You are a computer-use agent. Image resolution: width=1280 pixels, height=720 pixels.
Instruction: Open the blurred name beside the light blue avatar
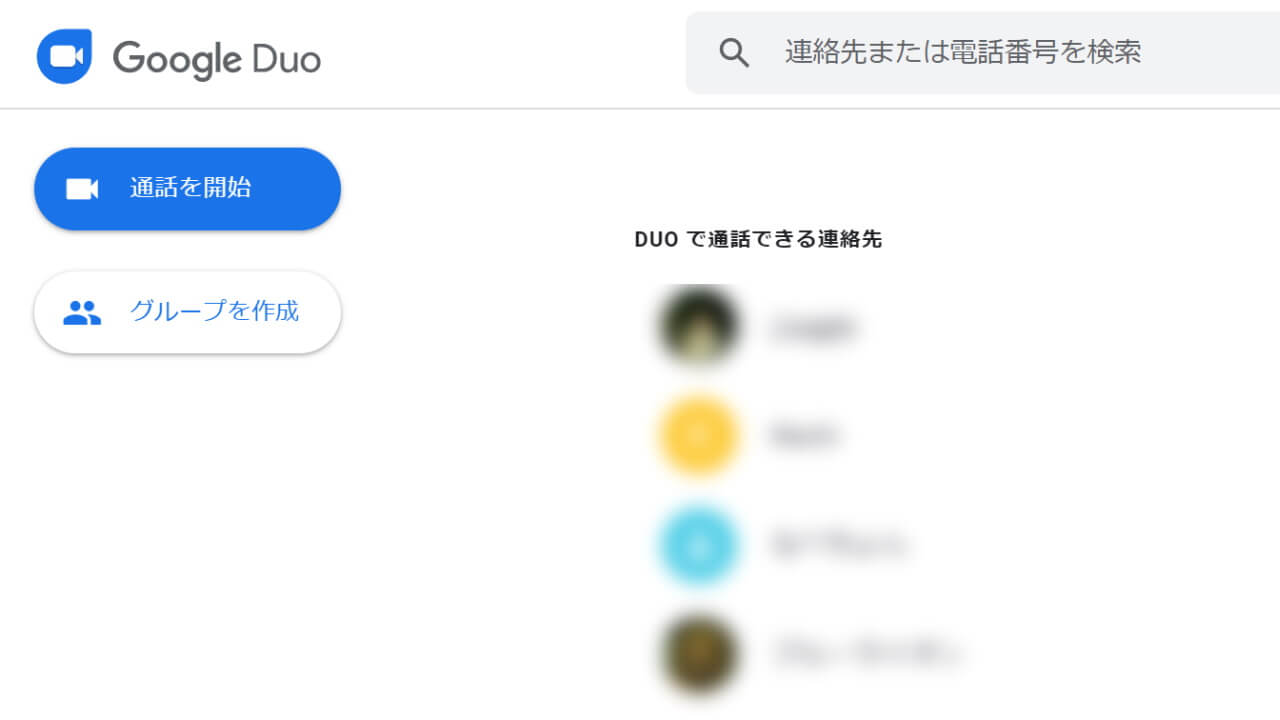(838, 546)
